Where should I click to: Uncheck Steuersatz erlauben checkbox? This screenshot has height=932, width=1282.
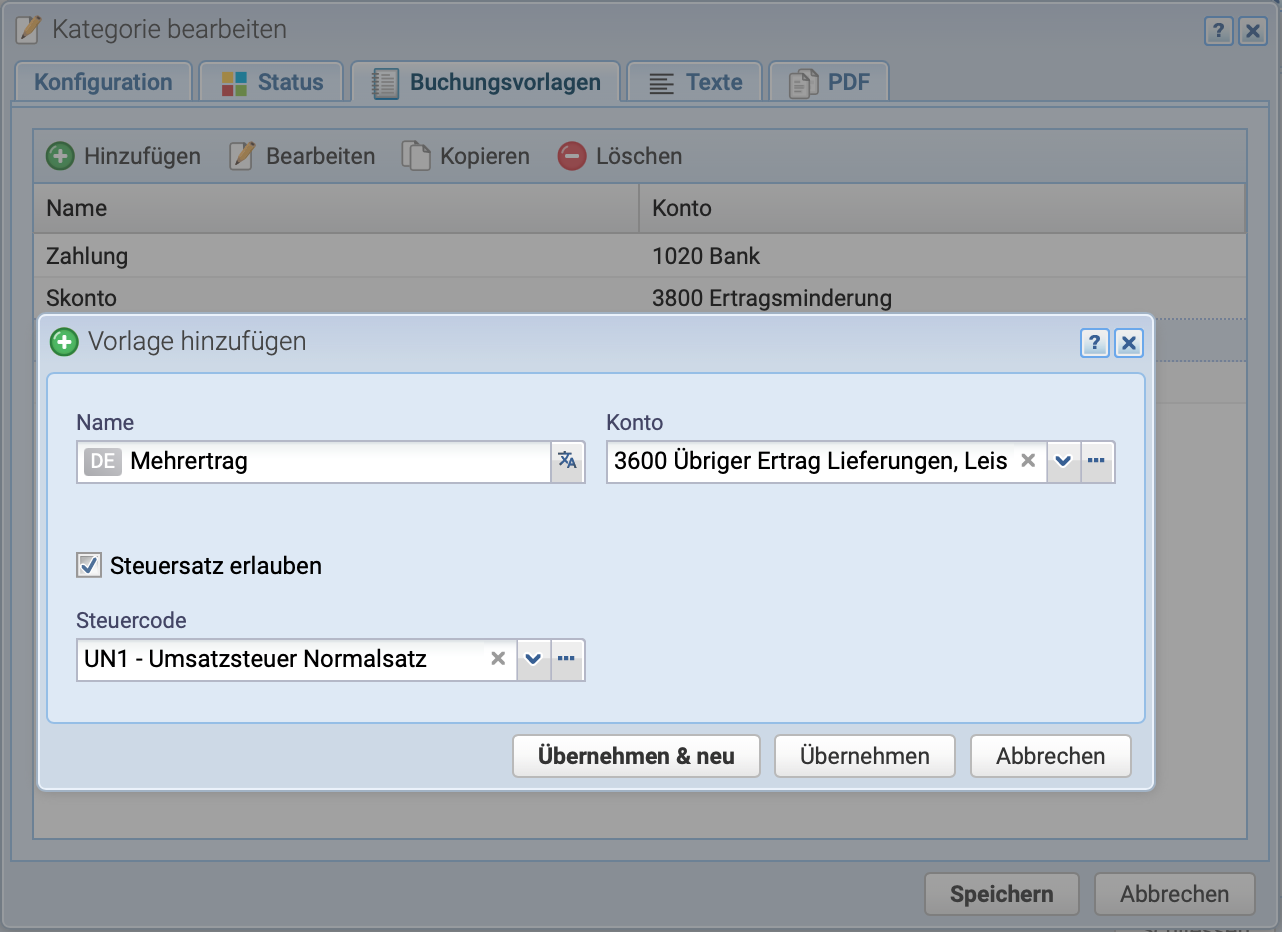point(89,566)
